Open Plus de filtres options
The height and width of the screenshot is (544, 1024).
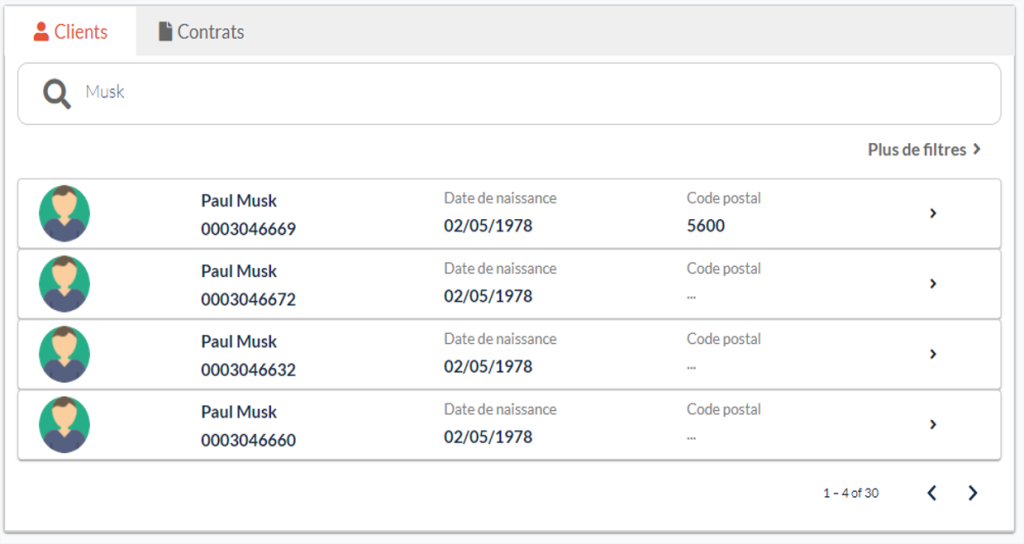point(924,149)
